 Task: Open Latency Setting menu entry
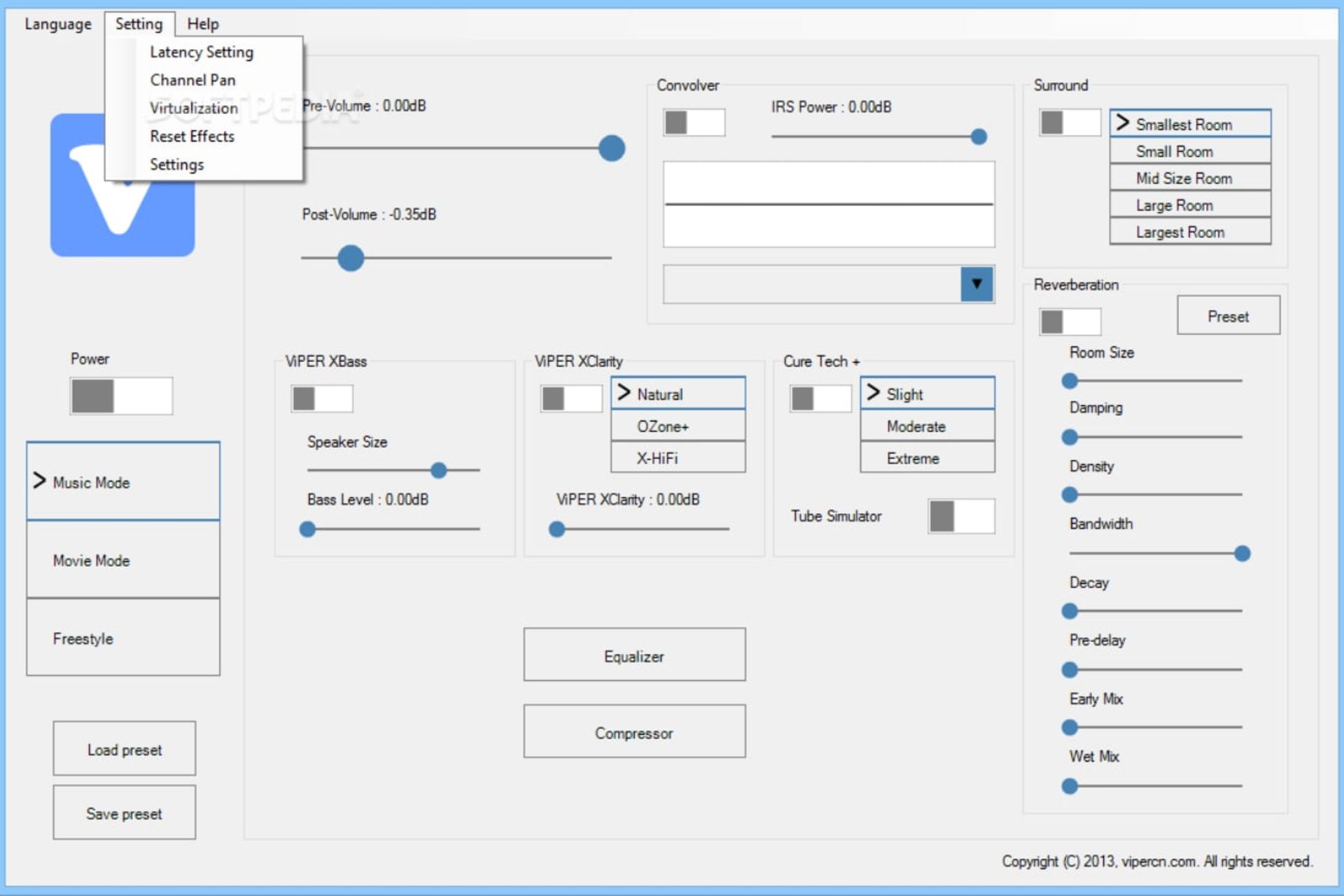click(202, 52)
